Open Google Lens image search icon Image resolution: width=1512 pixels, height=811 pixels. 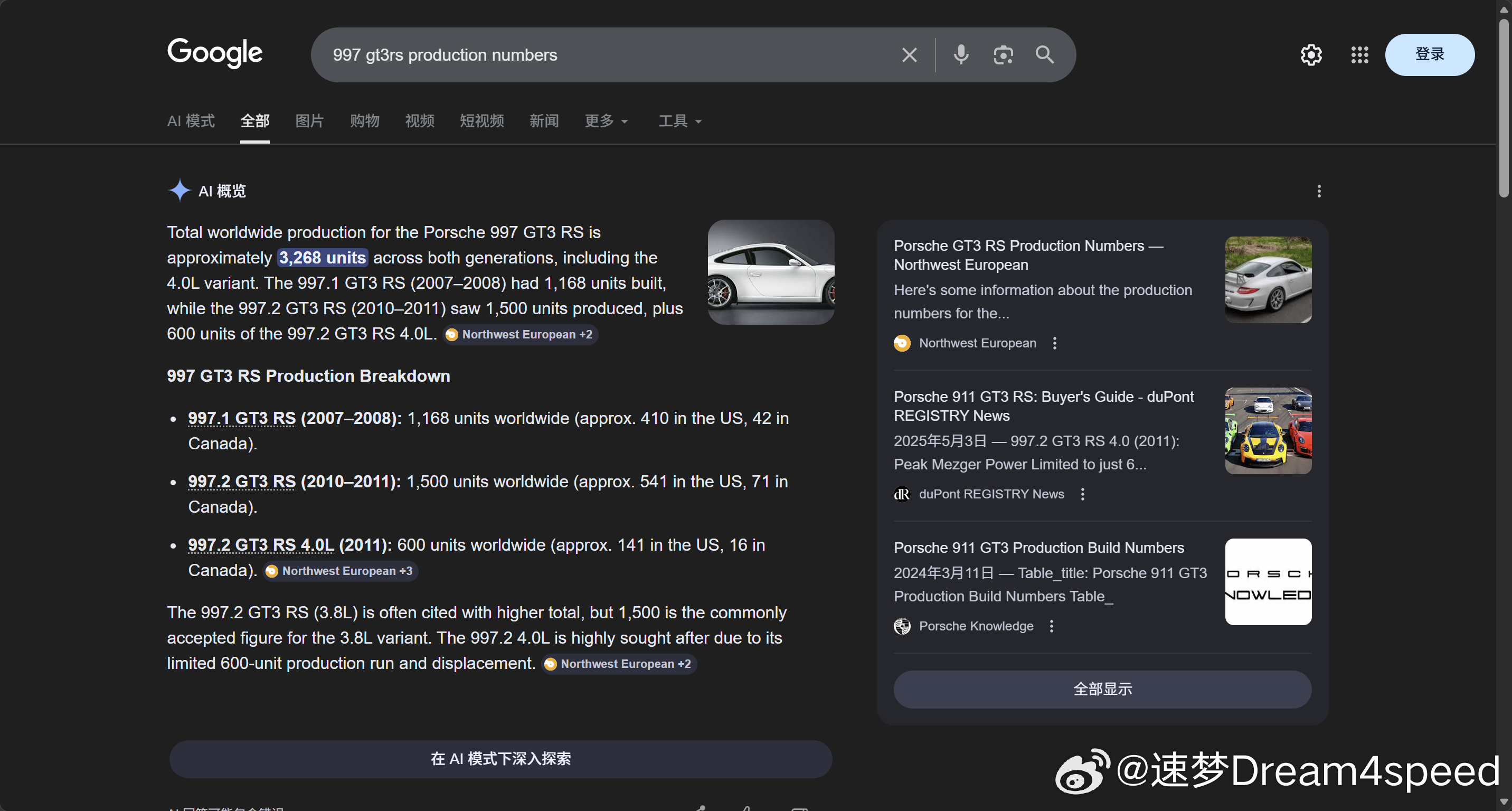pyautogui.click(x=1003, y=55)
